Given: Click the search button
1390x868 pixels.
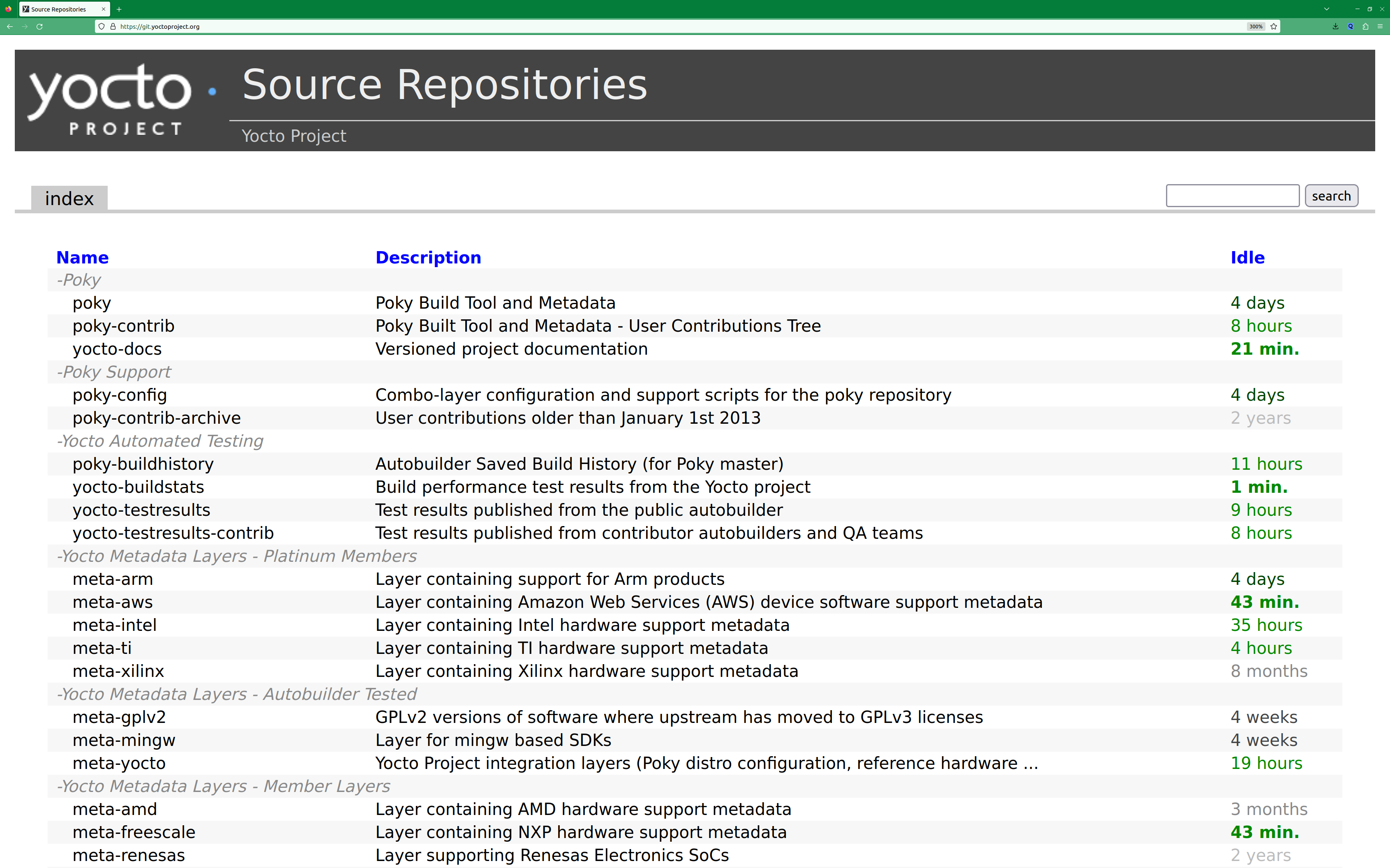Looking at the screenshot, I should pos(1331,196).
